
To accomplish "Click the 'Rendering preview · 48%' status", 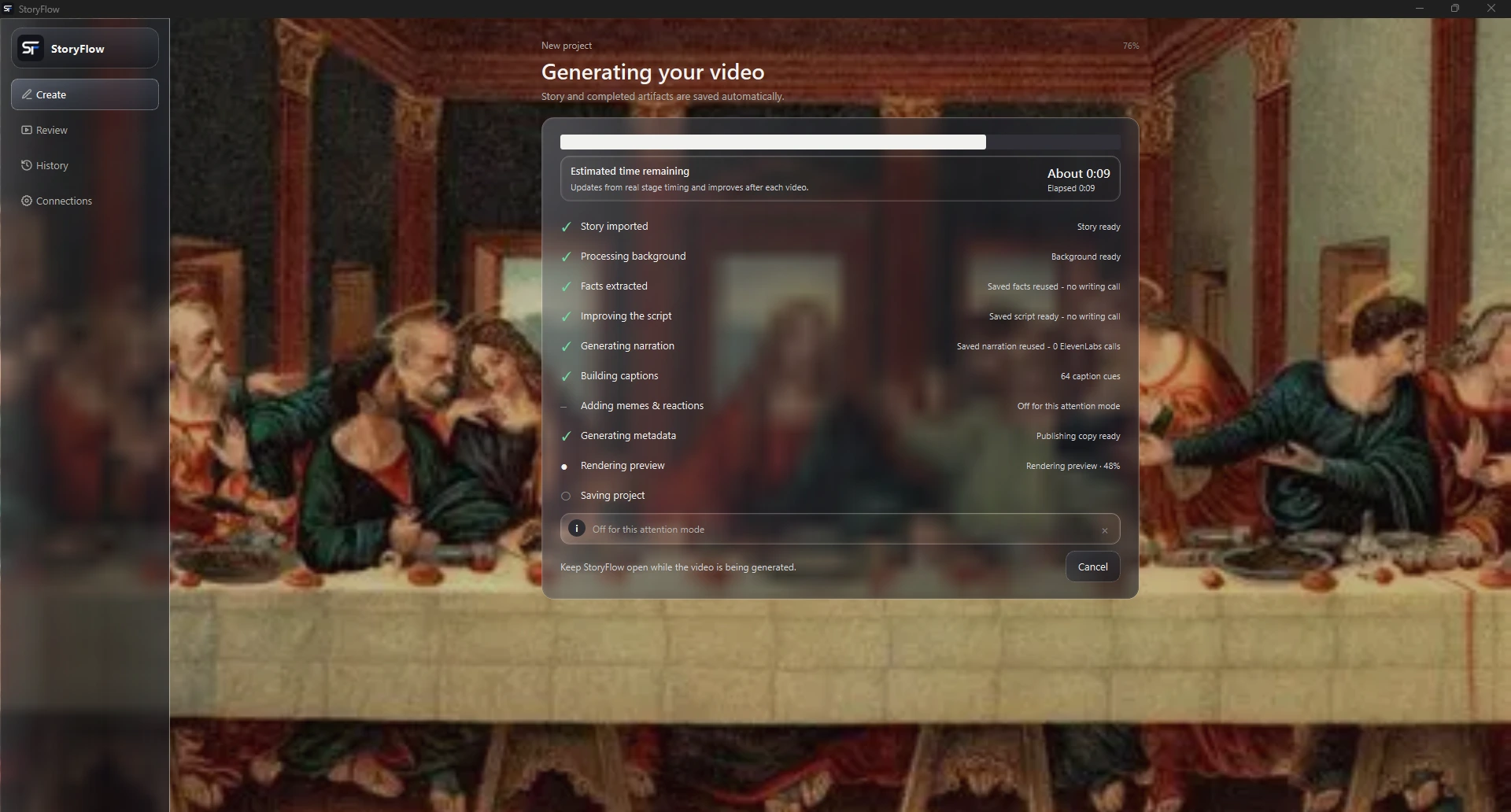I will pos(1073,466).
